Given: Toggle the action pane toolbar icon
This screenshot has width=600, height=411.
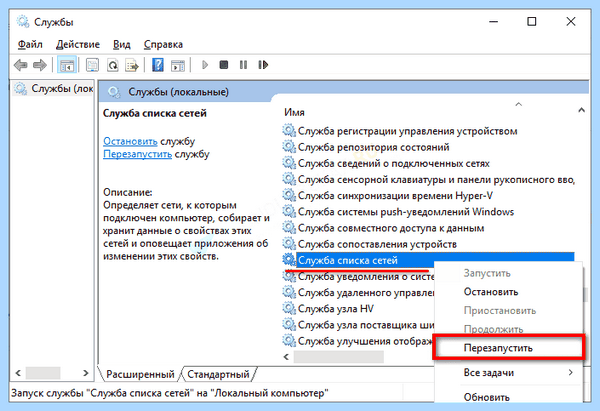Looking at the screenshot, I should (x=178, y=65).
